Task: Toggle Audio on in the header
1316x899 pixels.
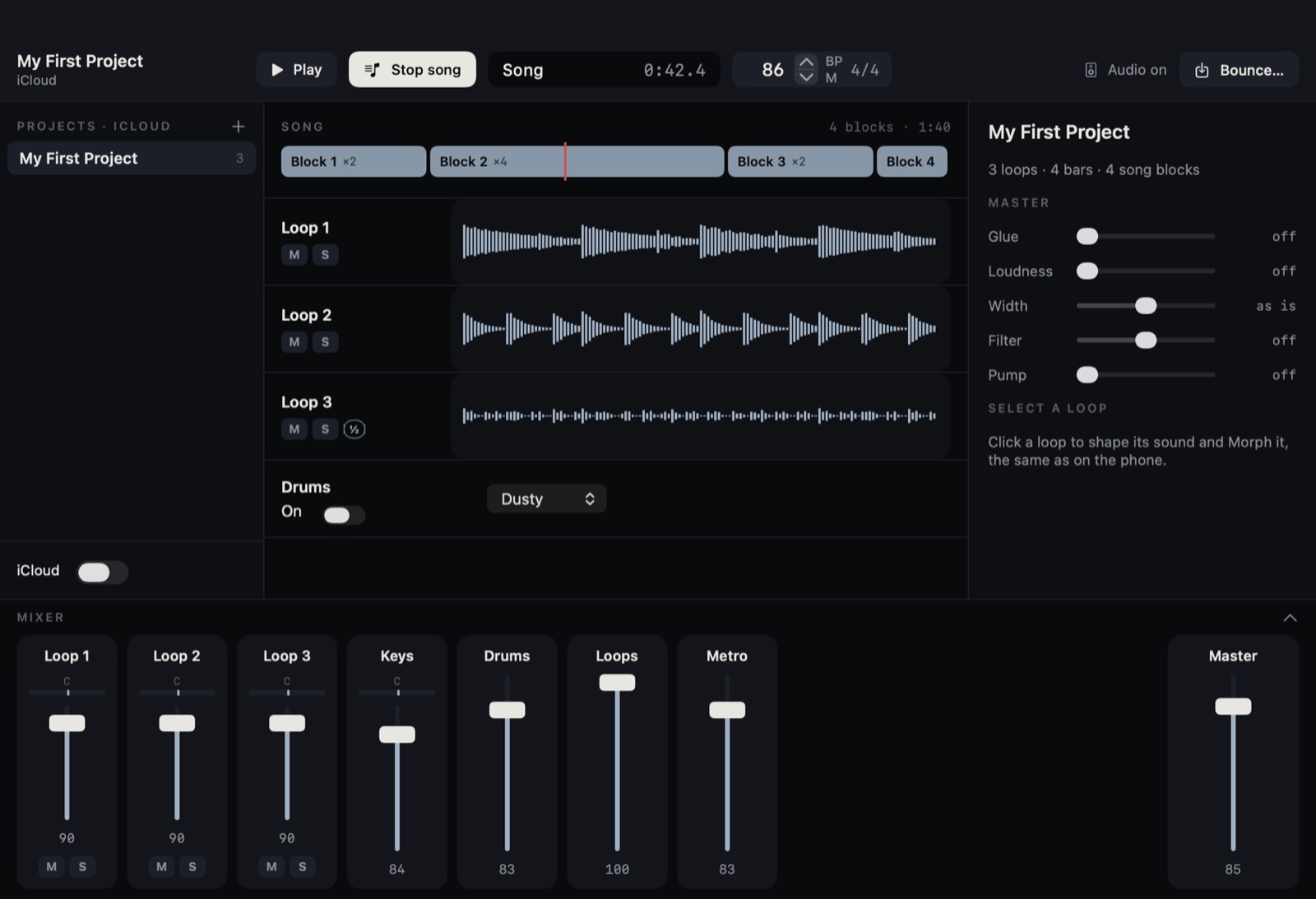Action: point(1125,70)
